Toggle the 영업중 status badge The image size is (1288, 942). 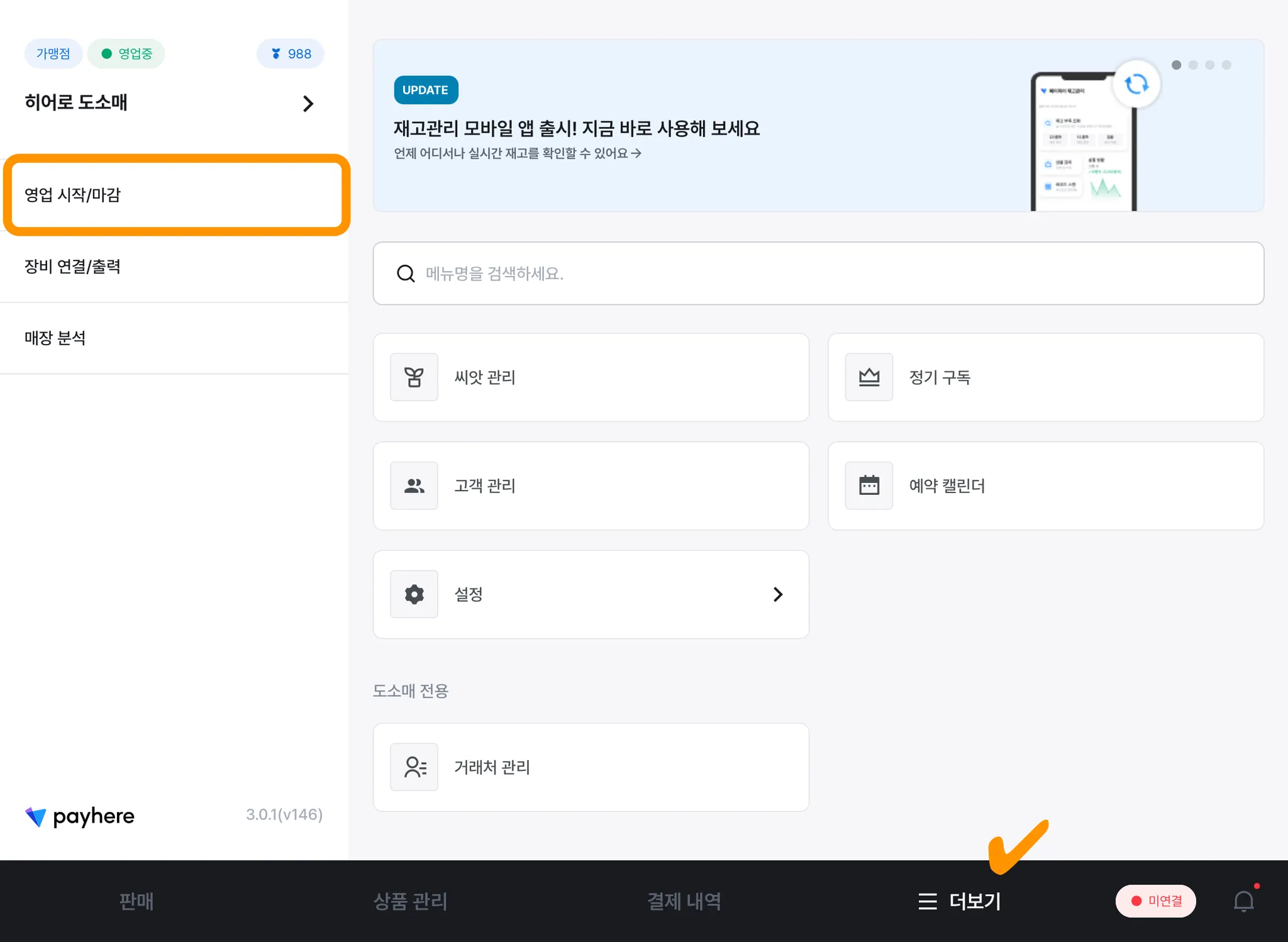click(126, 54)
